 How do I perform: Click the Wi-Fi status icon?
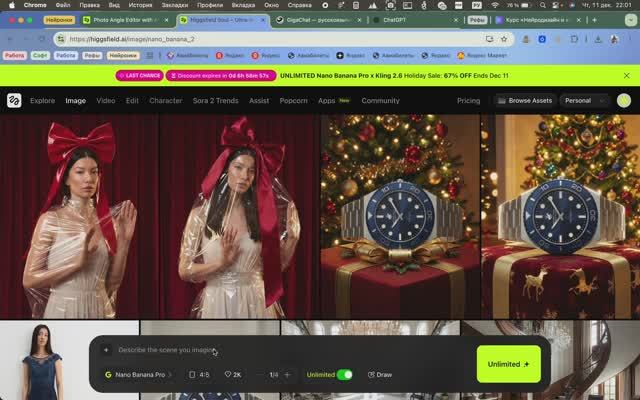(495, 5)
